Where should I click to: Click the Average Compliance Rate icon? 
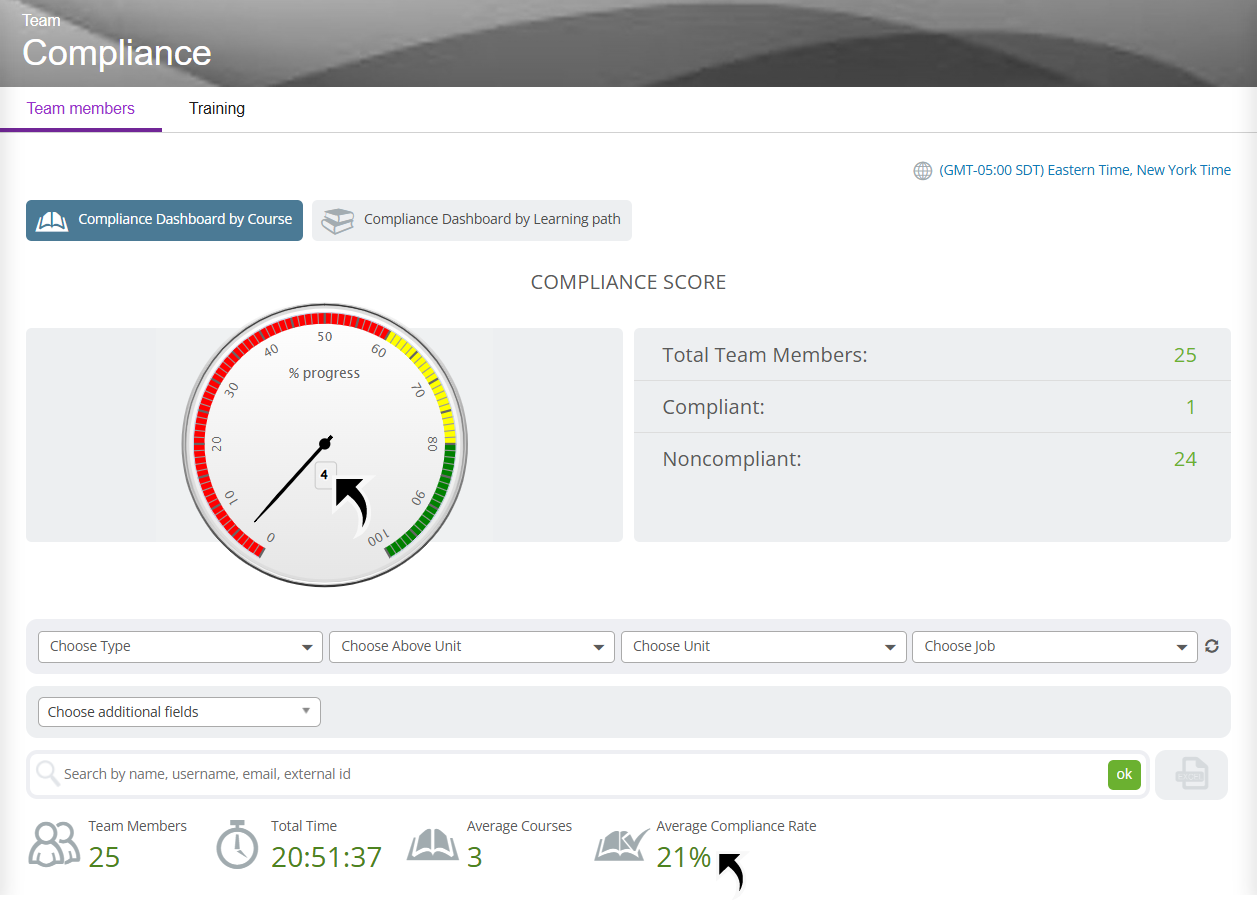tap(622, 844)
